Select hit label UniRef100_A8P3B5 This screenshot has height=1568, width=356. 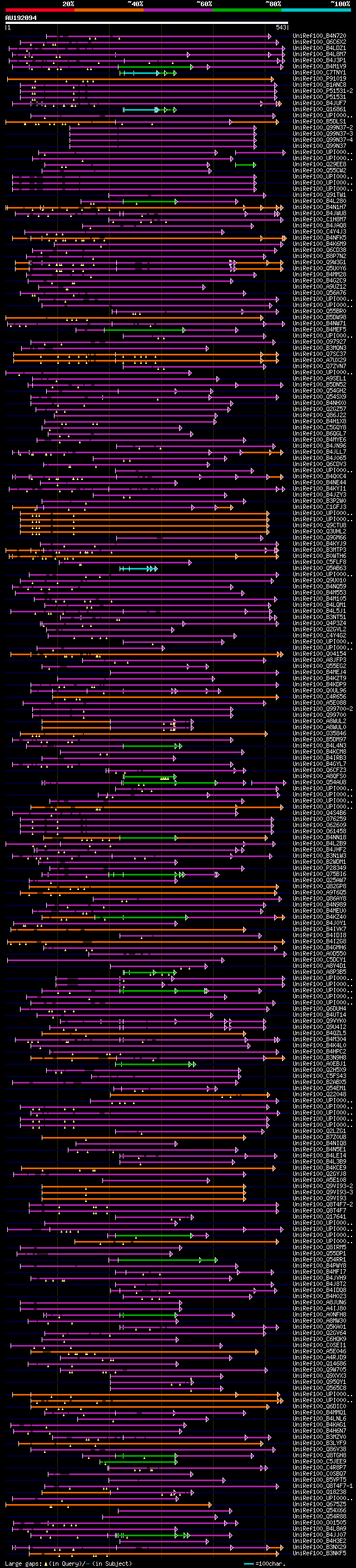click(x=319, y=973)
